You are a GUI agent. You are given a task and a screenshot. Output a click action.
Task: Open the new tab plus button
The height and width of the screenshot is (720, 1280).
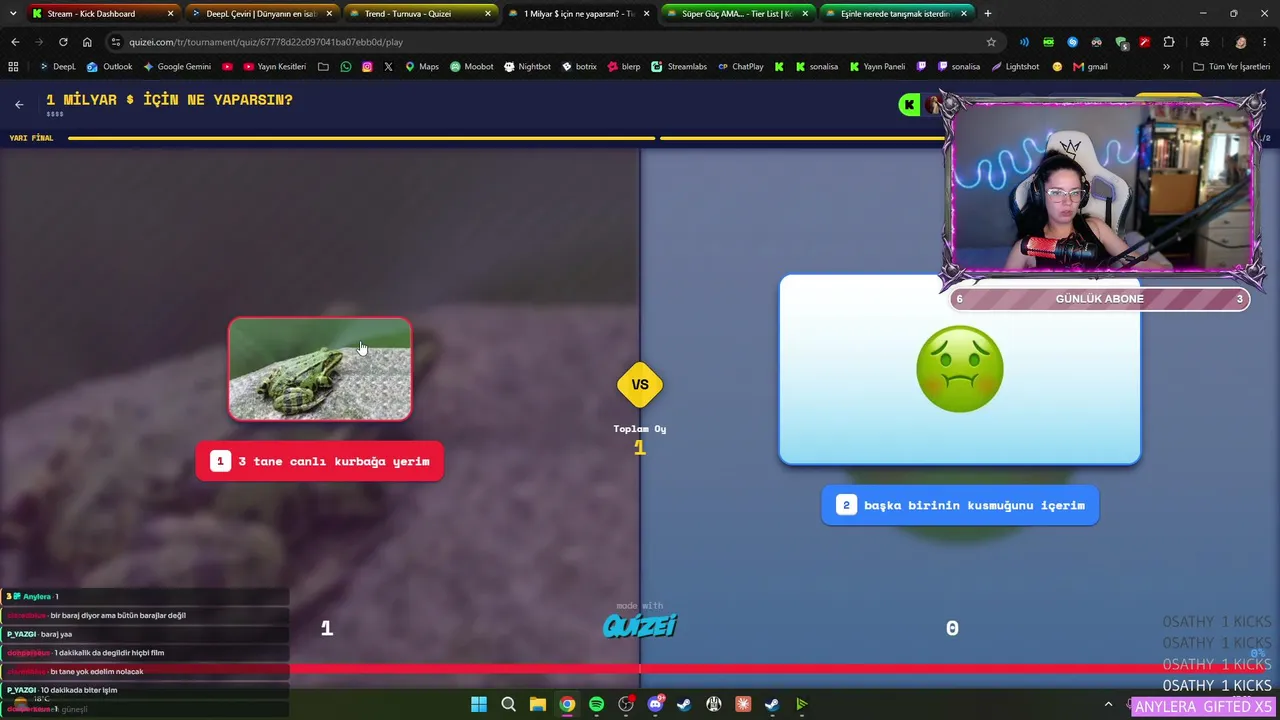coord(988,14)
